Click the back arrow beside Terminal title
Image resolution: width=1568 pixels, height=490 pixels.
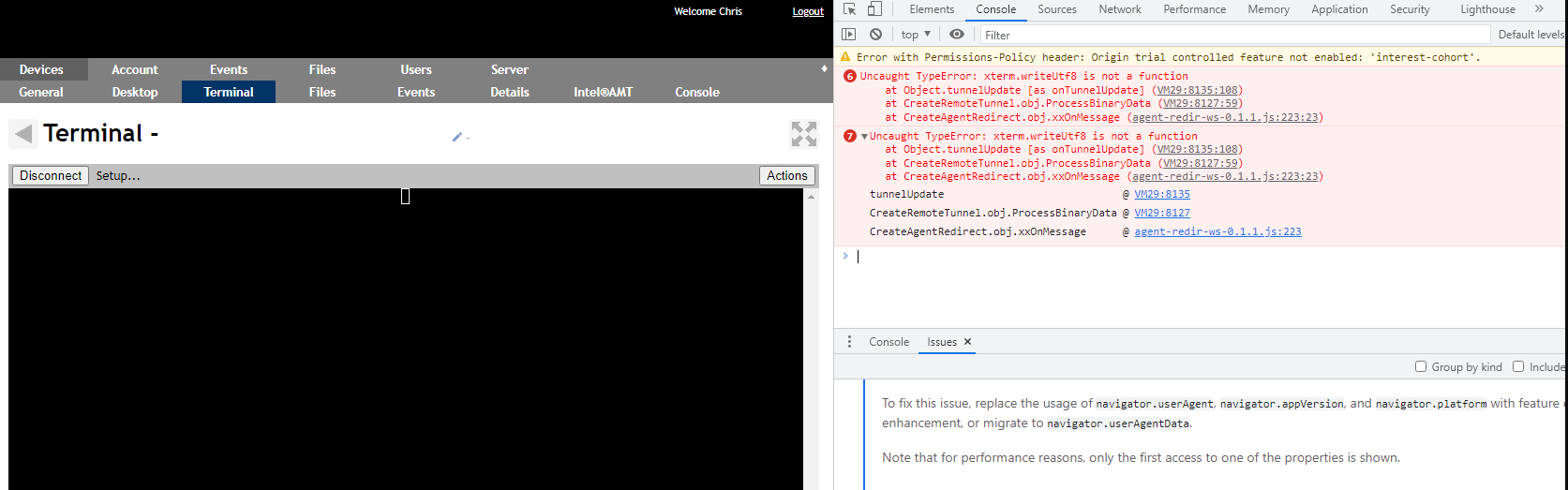coord(23,134)
